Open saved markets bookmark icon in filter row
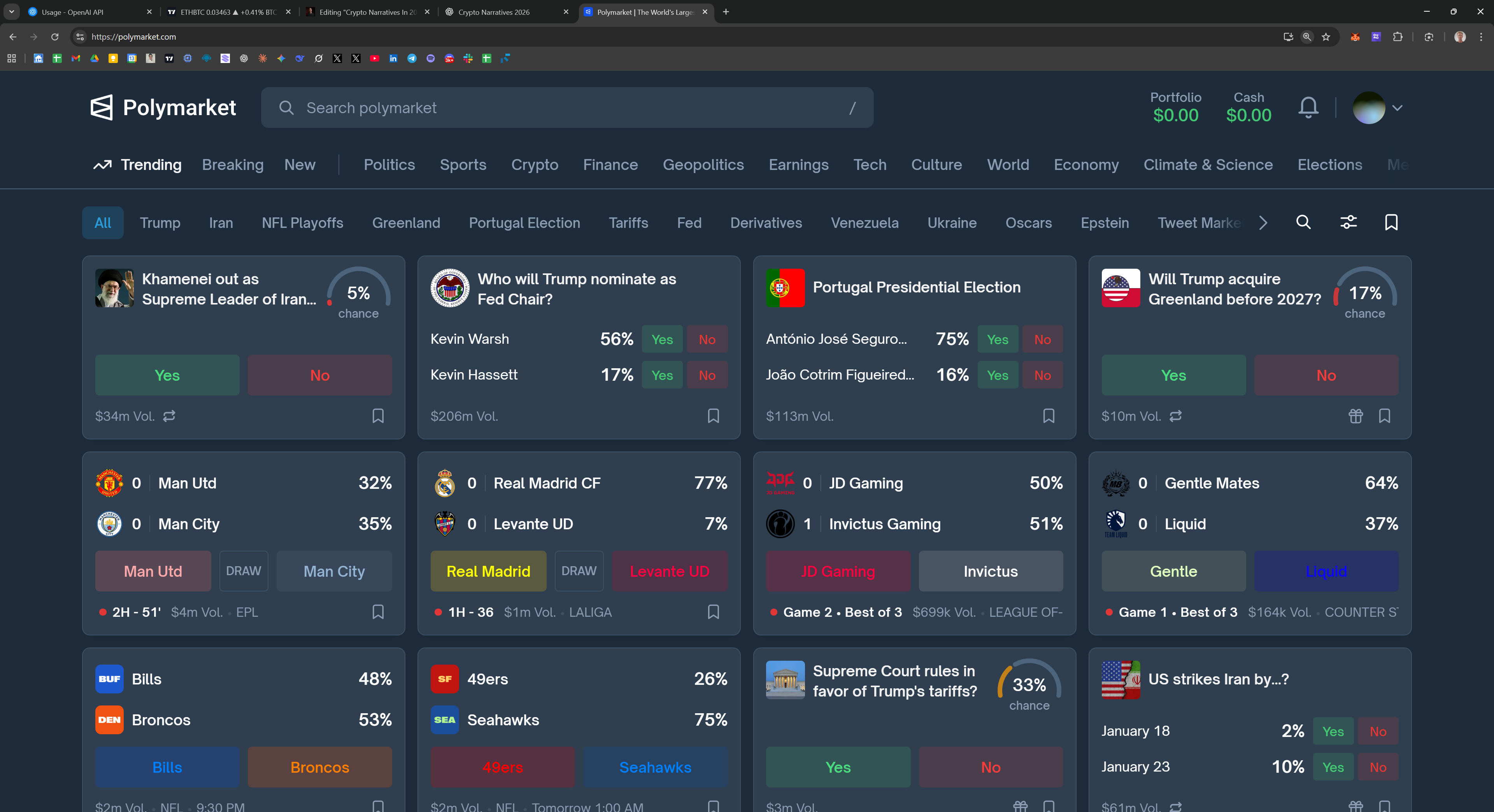The height and width of the screenshot is (812, 1494). click(1391, 222)
